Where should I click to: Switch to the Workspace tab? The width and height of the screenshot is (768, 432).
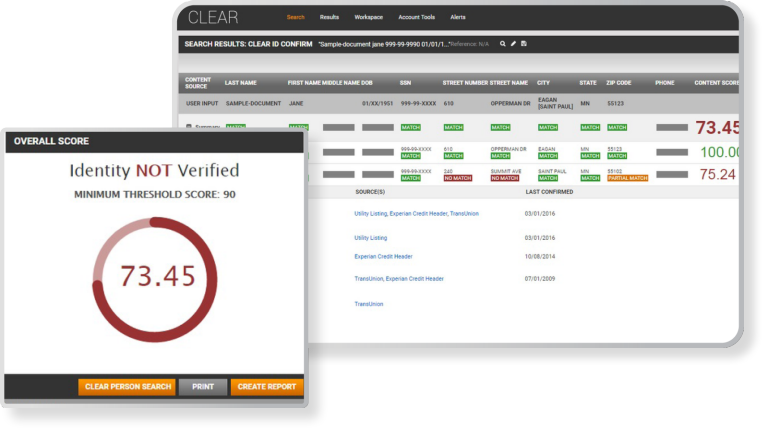click(x=368, y=17)
